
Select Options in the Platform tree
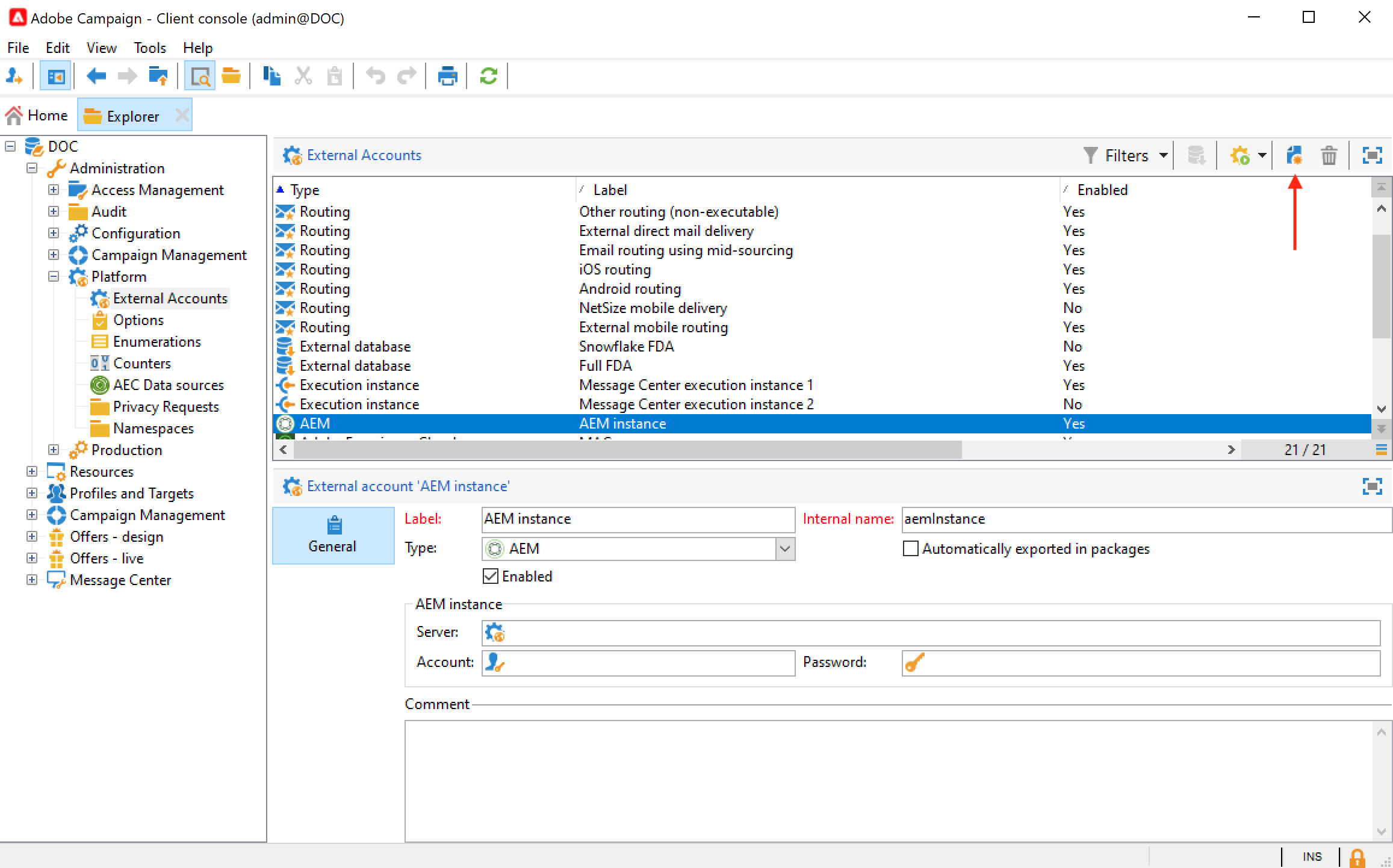coord(138,320)
